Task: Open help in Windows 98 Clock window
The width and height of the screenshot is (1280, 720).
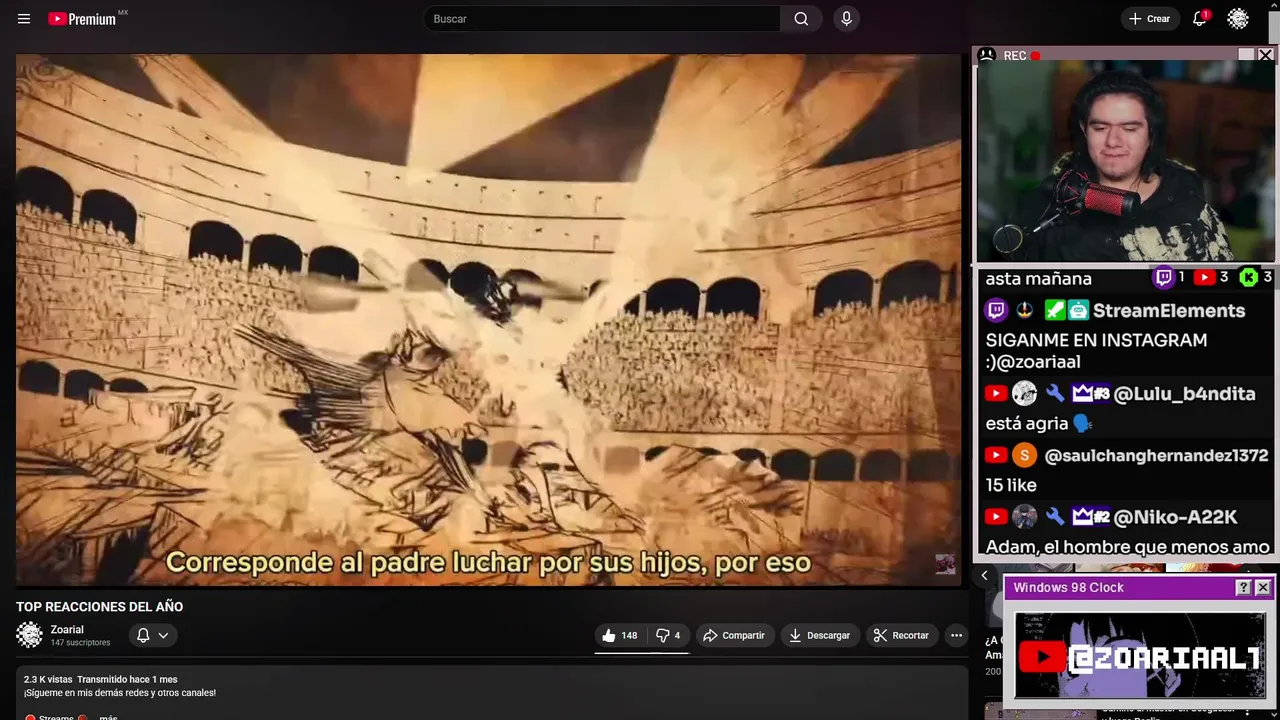Action: (x=1243, y=588)
